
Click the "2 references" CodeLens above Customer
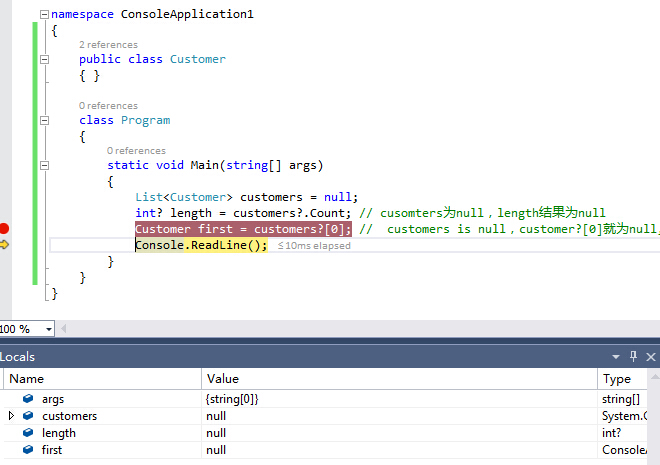tap(108, 45)
